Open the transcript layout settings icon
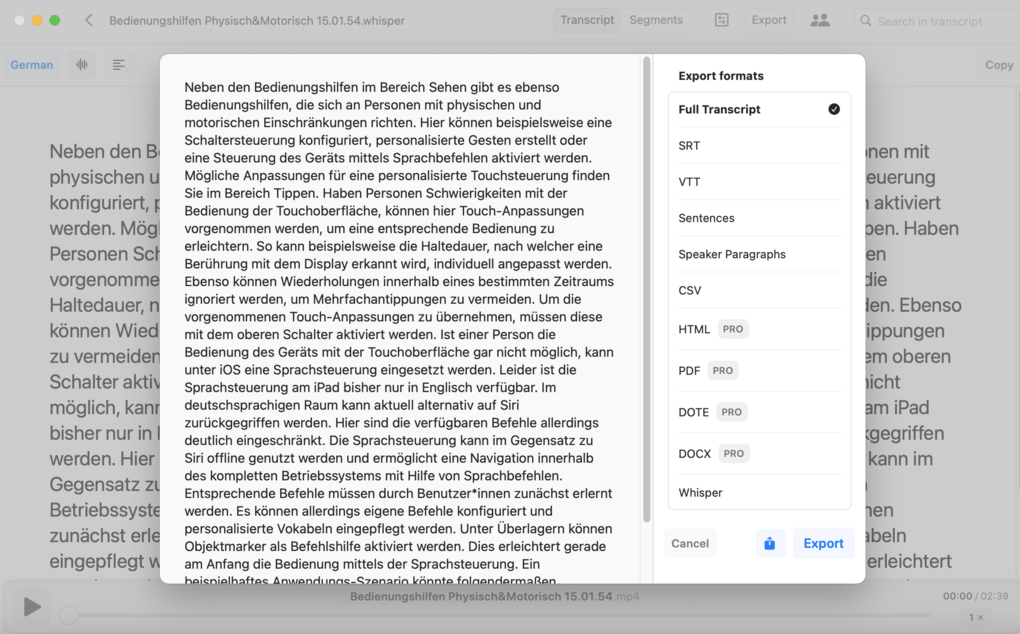 pyautogui.click(x=721, y=20)
